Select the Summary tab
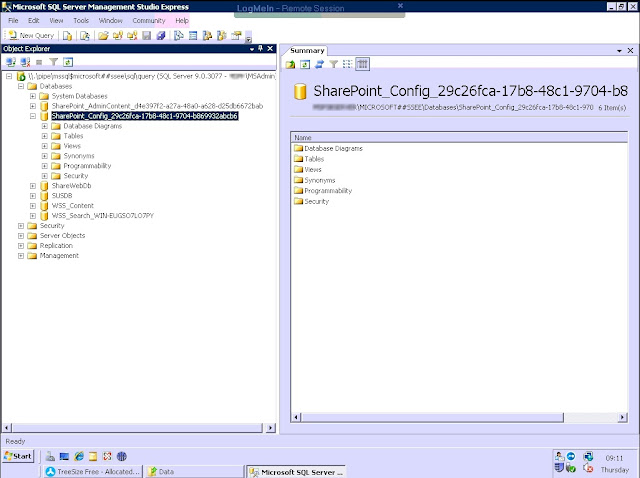 (x=307, y=51)
